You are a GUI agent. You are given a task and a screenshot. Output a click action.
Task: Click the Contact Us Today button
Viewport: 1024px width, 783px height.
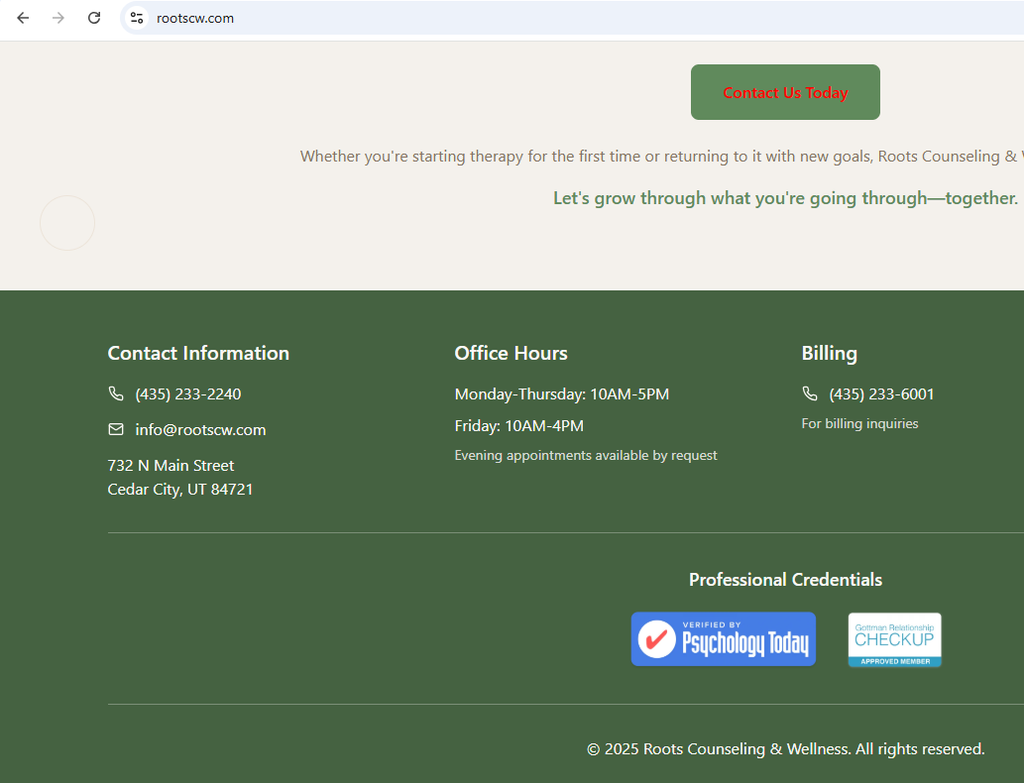[785, 92]
